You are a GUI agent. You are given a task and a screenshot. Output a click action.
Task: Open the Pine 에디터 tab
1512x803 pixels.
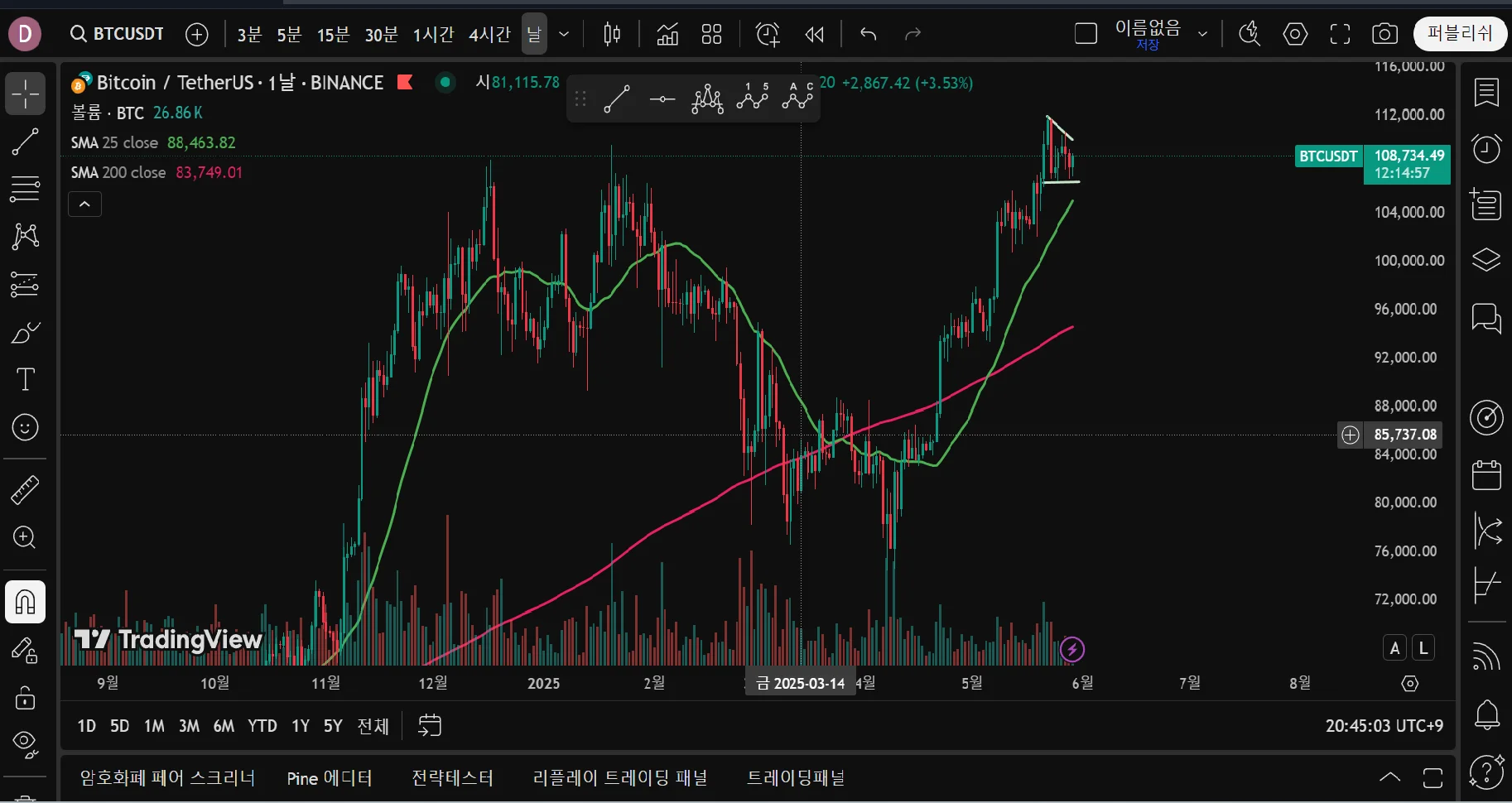point(330,778)
